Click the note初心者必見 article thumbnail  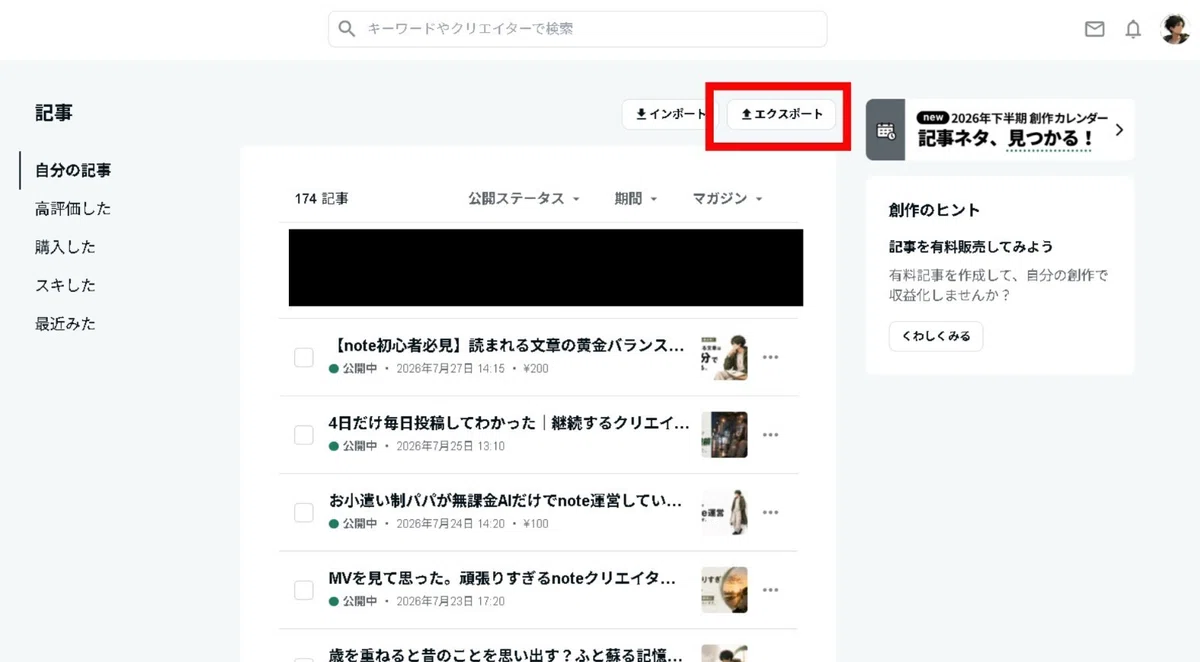(724, 357)
